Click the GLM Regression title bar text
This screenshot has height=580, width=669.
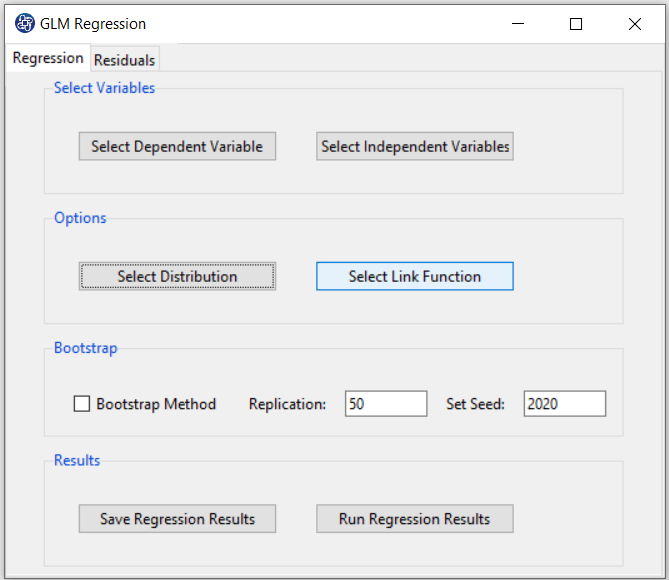click(x=93, y=24)
